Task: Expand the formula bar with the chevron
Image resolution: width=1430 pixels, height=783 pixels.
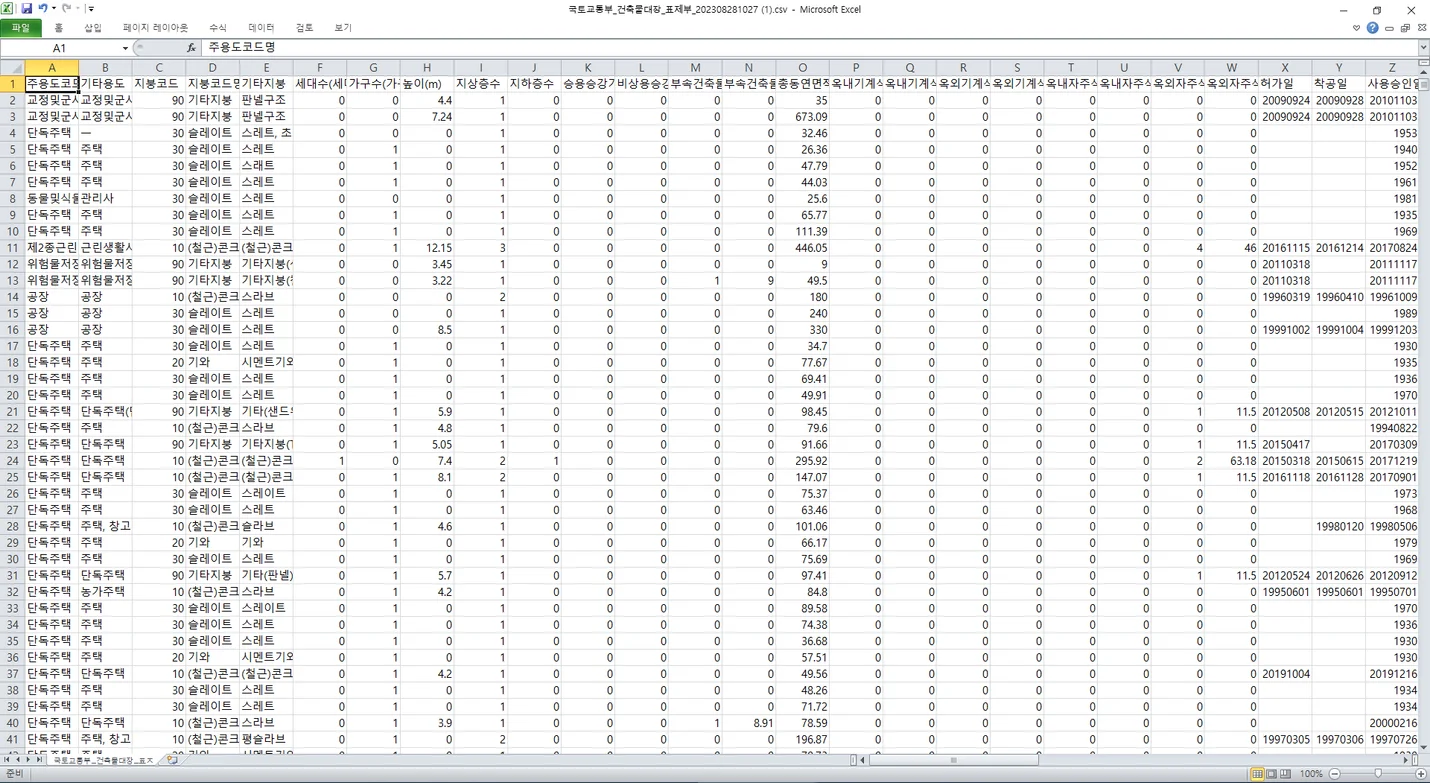Action: [x=1422, y=48]
